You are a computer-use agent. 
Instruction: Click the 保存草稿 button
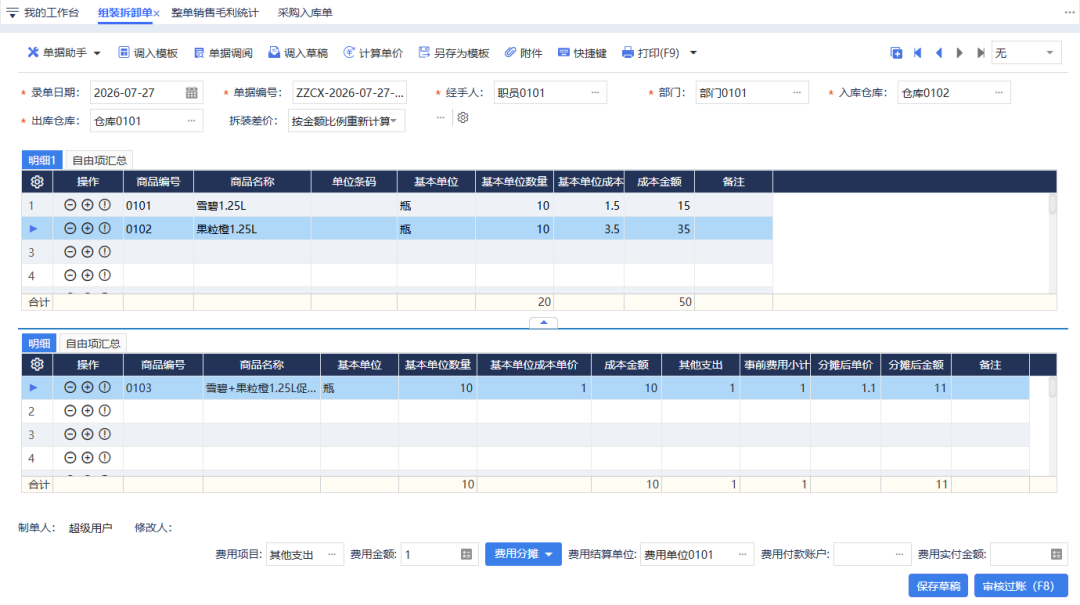[x=938, y=586]
